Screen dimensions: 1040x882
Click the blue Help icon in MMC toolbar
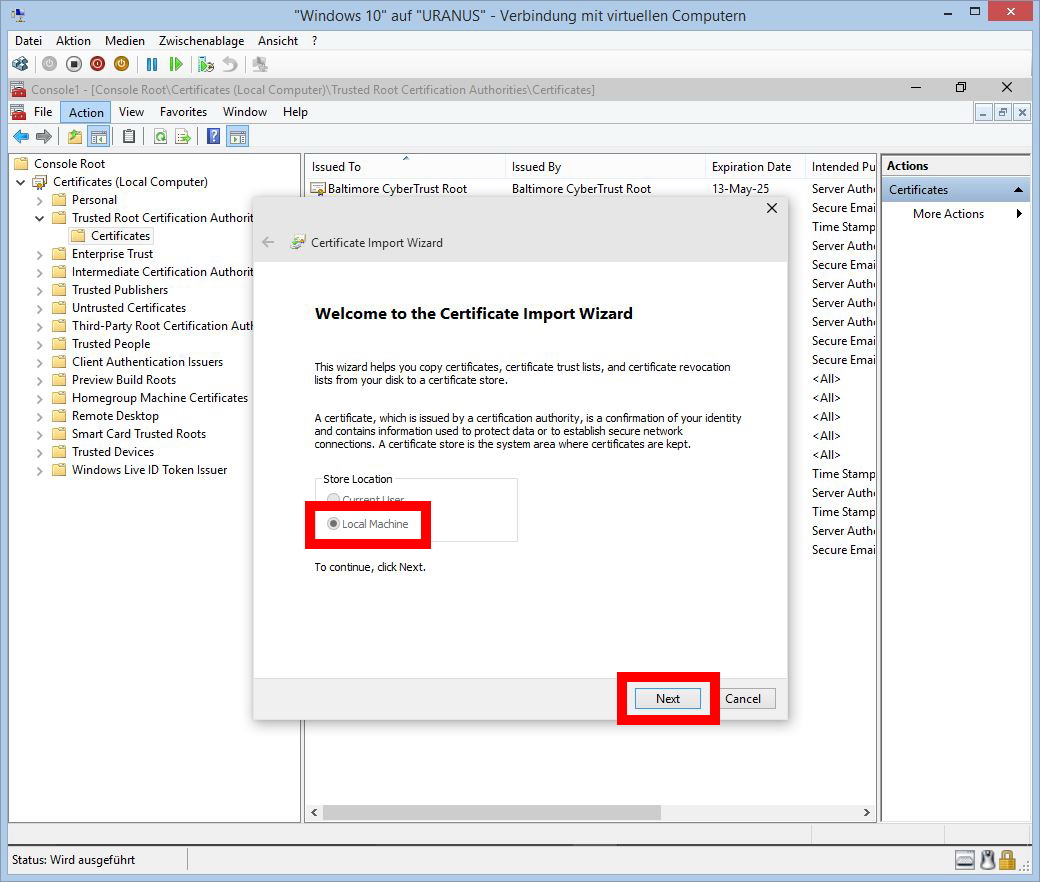tap(213, 137)
